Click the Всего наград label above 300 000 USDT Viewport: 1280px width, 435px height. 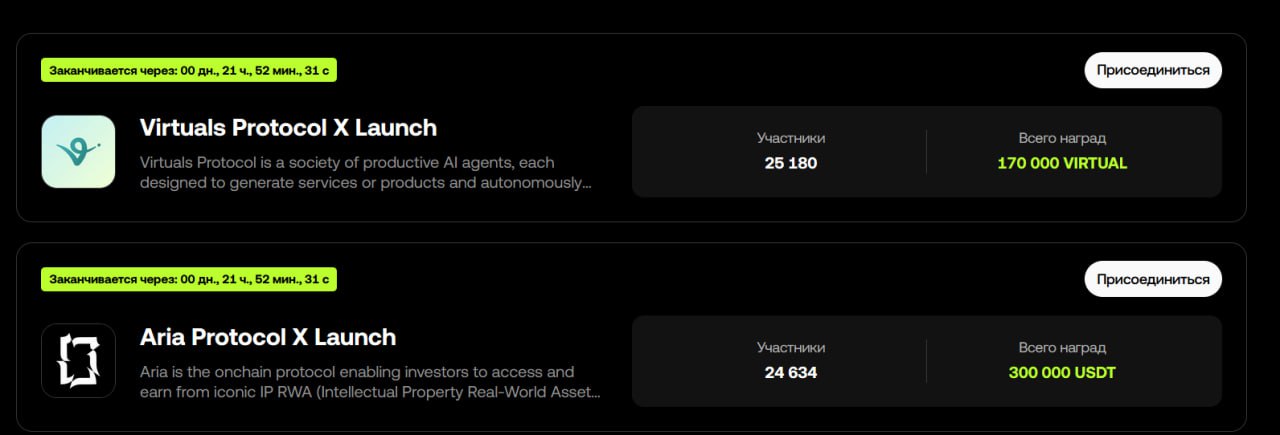1062,348
